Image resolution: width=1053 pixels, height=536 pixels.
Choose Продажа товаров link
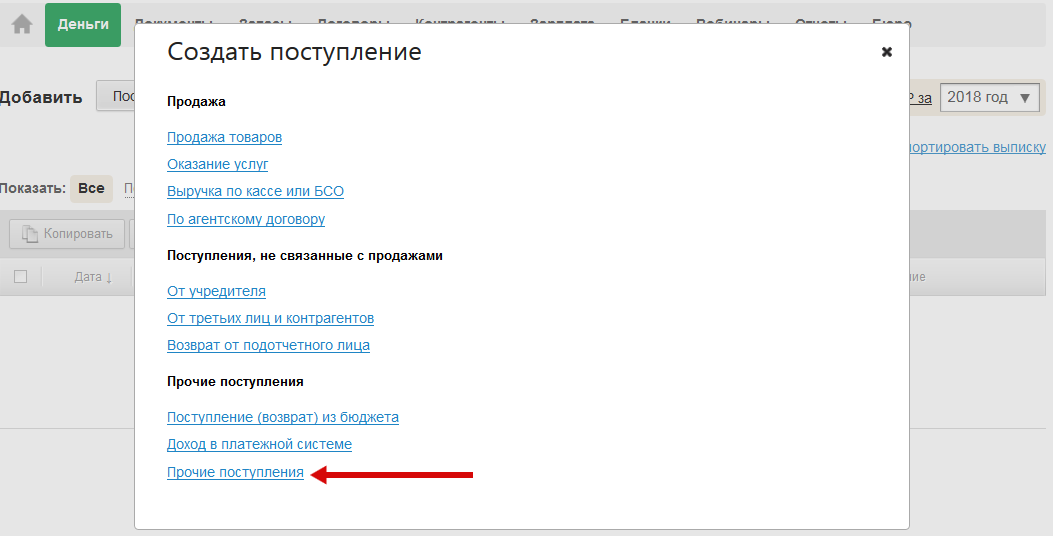tap(224, 137)
